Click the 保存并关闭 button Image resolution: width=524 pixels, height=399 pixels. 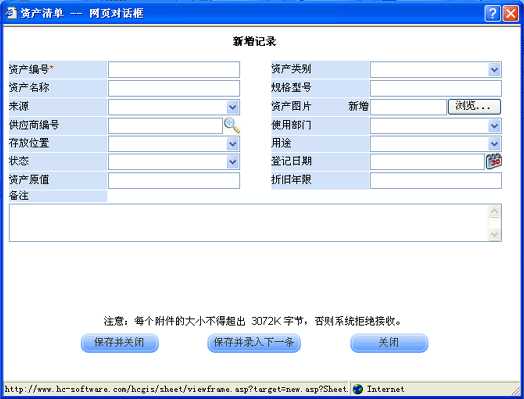[120, 343]
